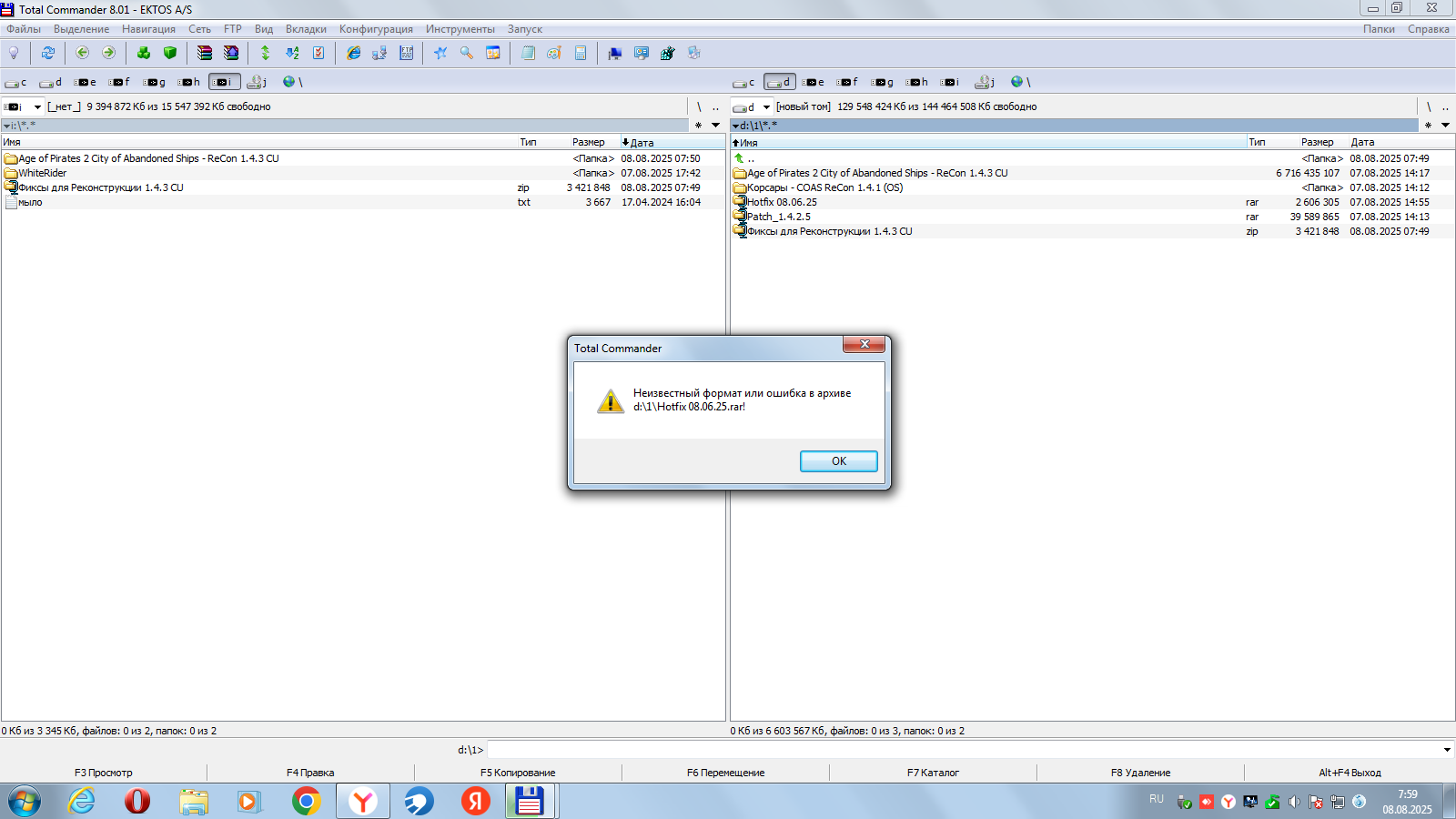Click the Internet Explorer toolbar icon
Viewport: 1456px width, 819px height.
pos(353,53)
